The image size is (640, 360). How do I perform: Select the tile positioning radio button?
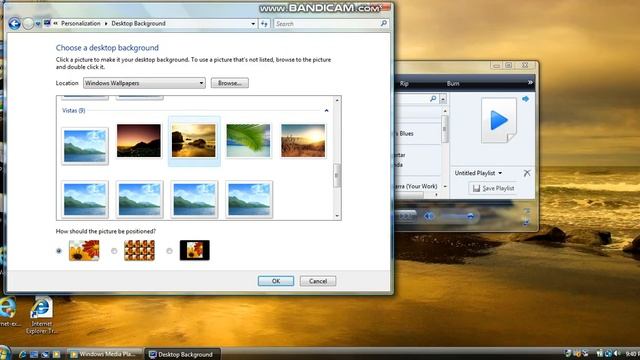[114, 251]
